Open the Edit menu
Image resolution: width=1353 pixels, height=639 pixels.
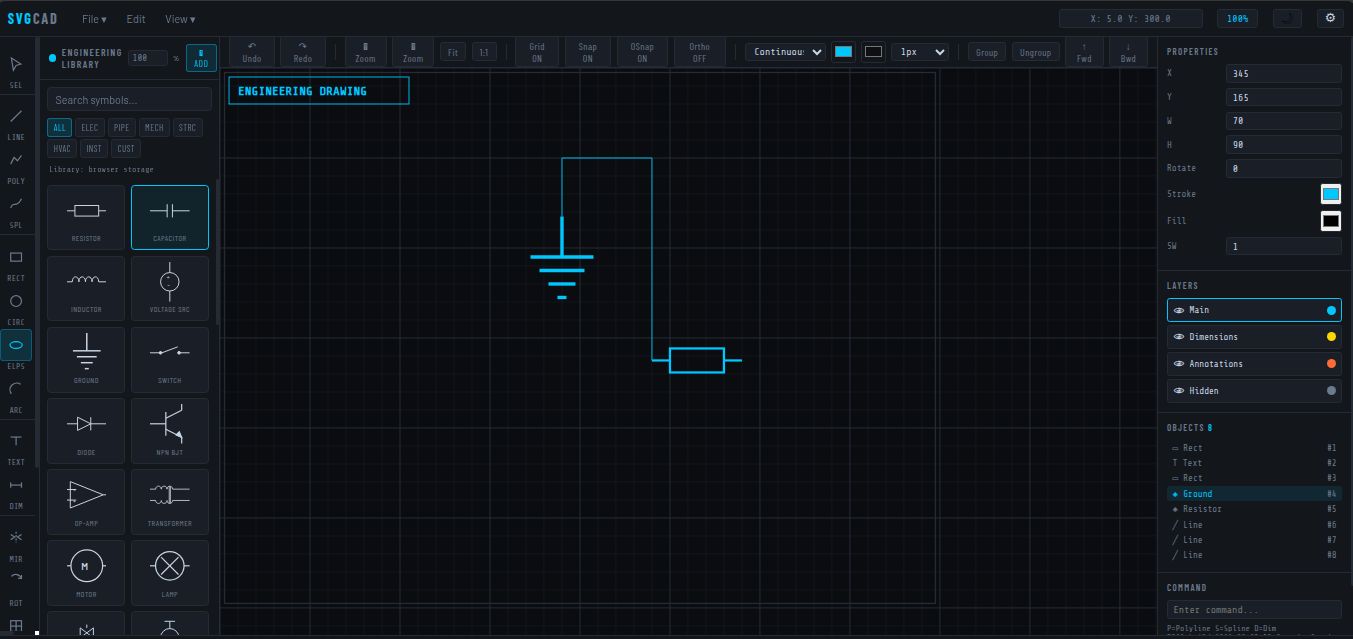136,19
